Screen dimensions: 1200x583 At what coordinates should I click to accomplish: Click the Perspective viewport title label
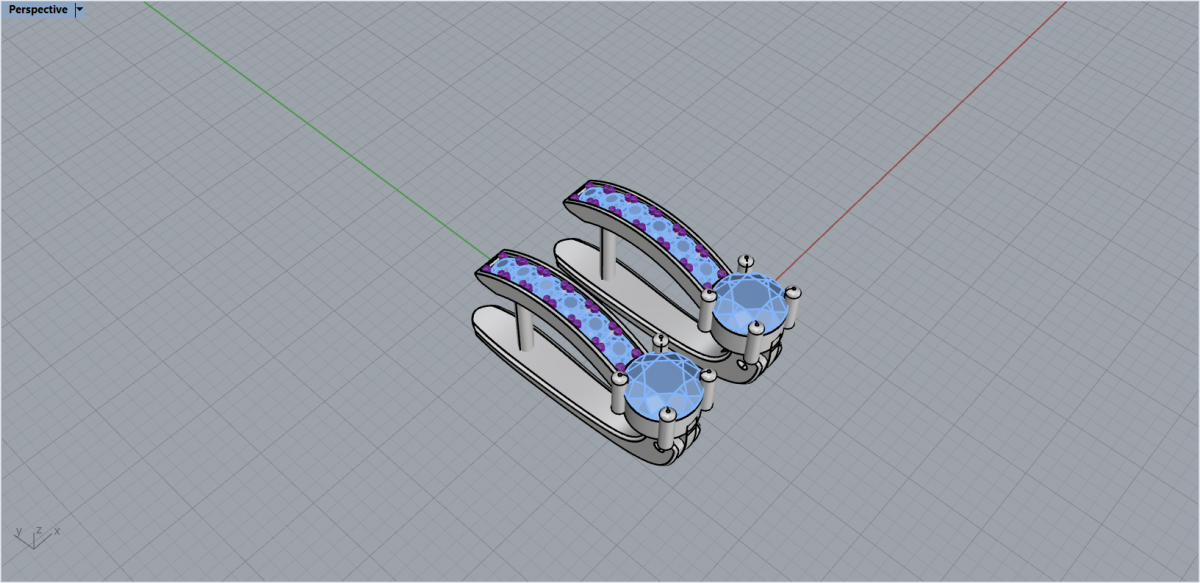coord(38,10)
